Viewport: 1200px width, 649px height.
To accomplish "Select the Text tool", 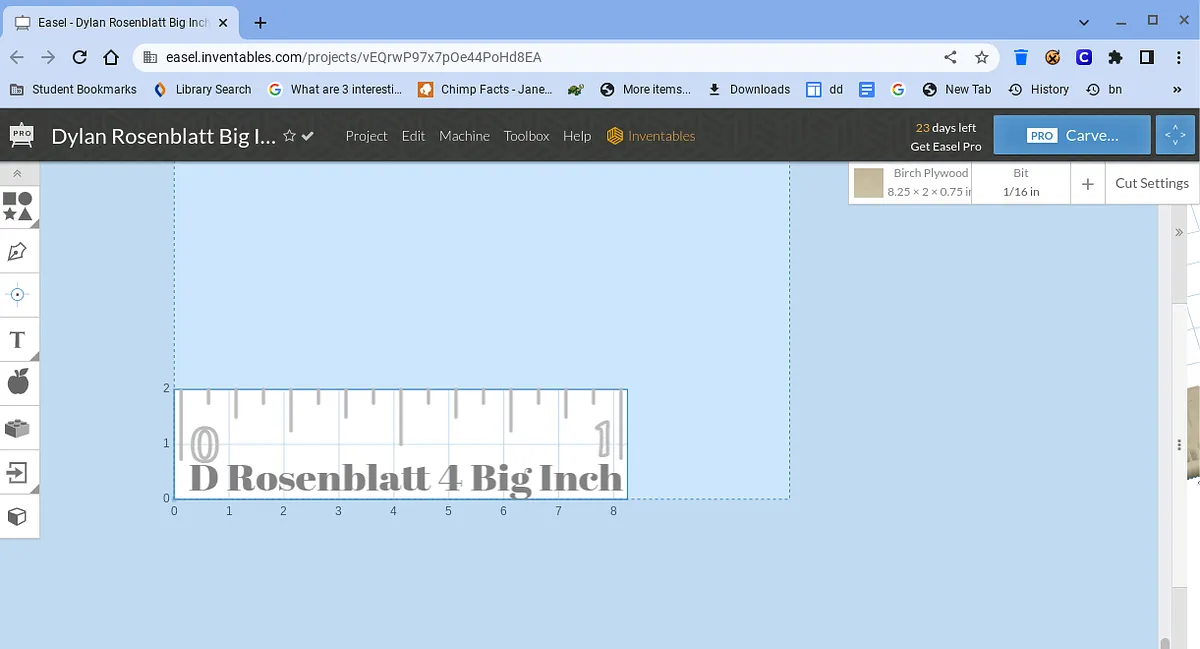I will point(18,340).
